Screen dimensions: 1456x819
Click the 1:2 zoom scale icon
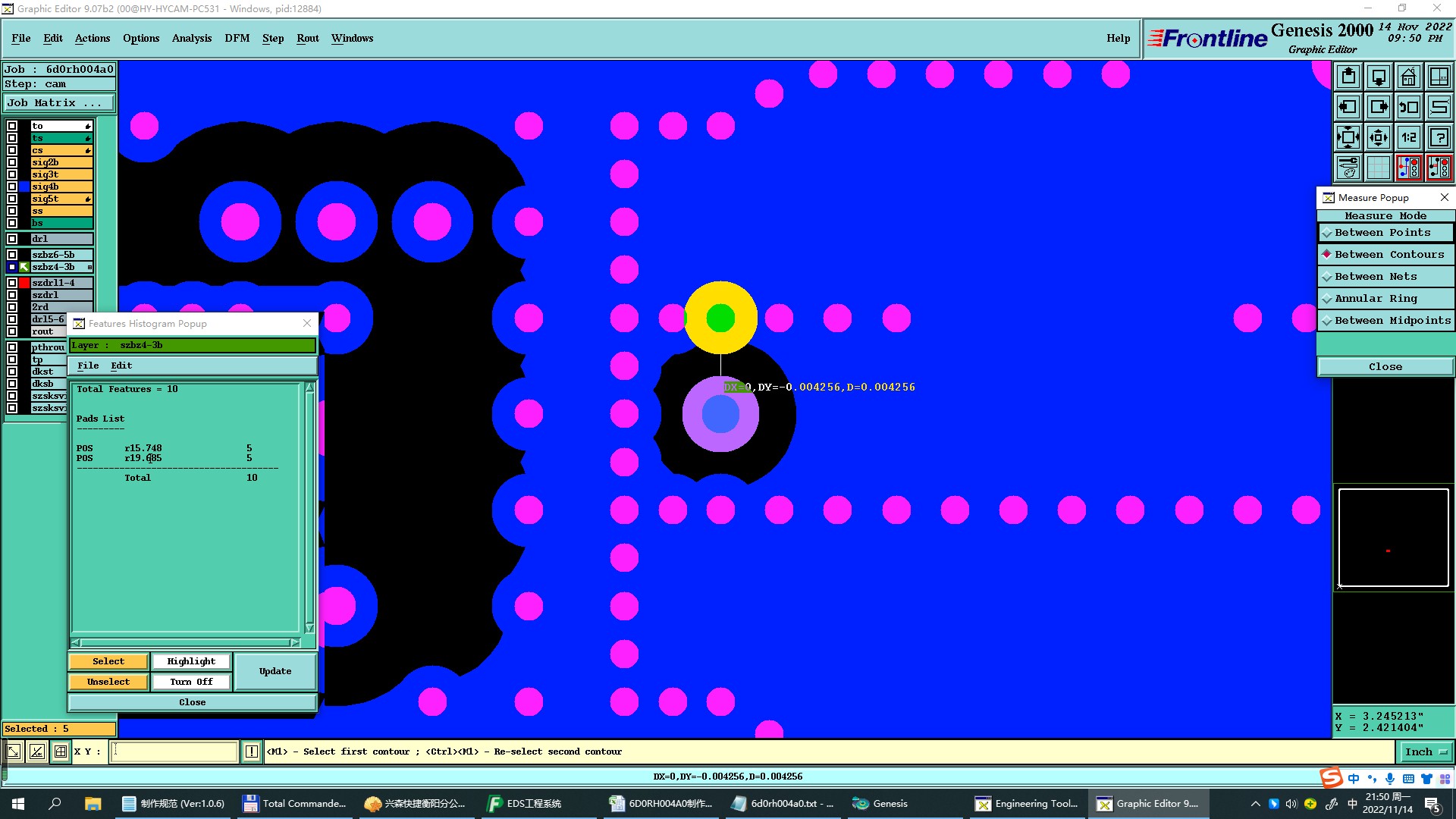click(x=1408, y=137)
